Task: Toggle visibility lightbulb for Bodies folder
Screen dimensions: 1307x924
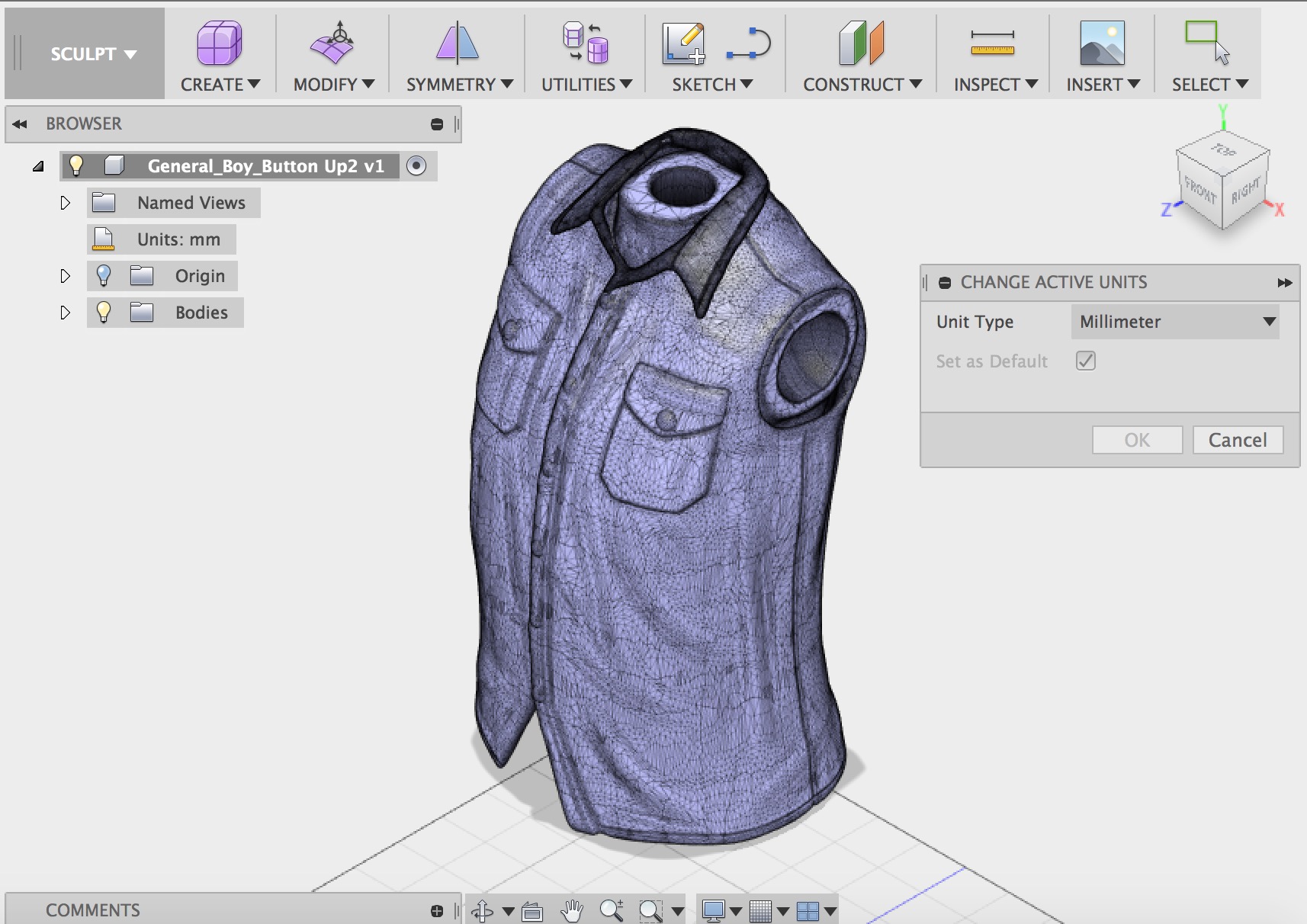Action: 104,313
